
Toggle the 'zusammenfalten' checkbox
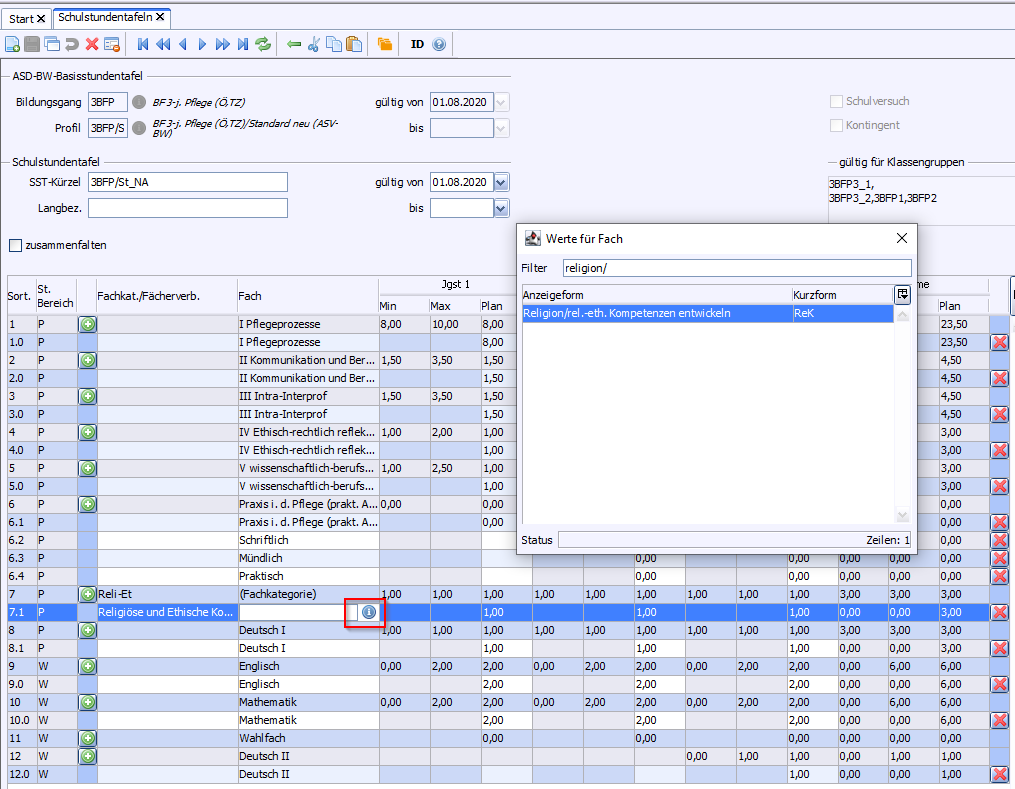pyautogui.click(x=15, y=245)
